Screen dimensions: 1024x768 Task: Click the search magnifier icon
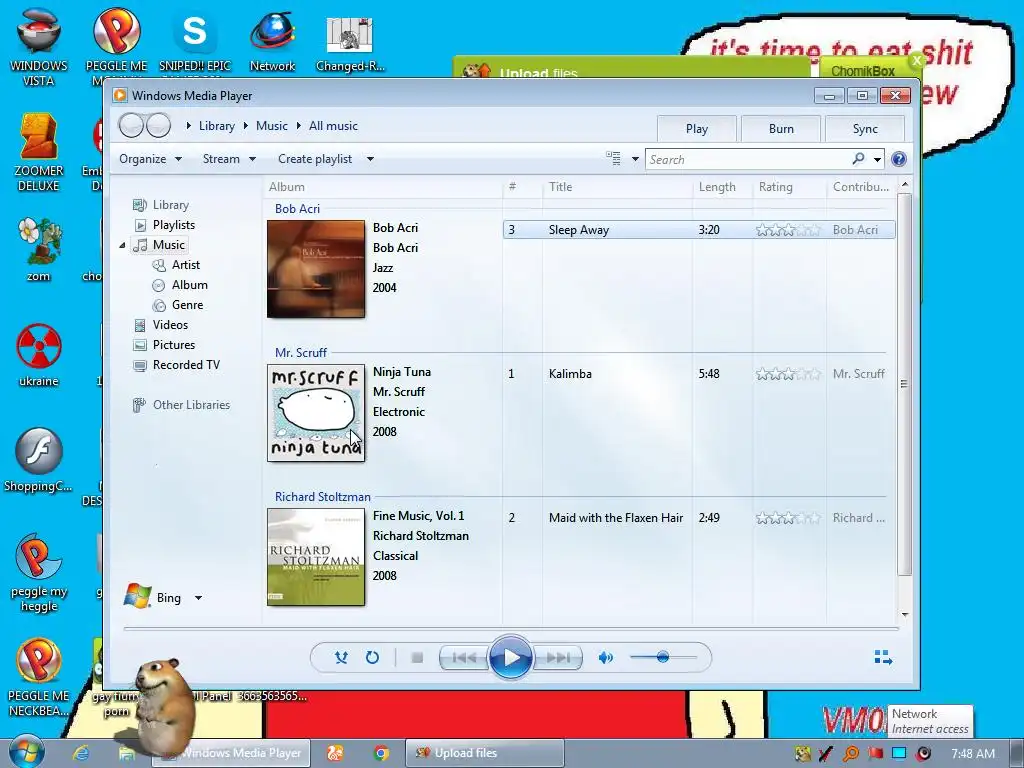(859, 158)
